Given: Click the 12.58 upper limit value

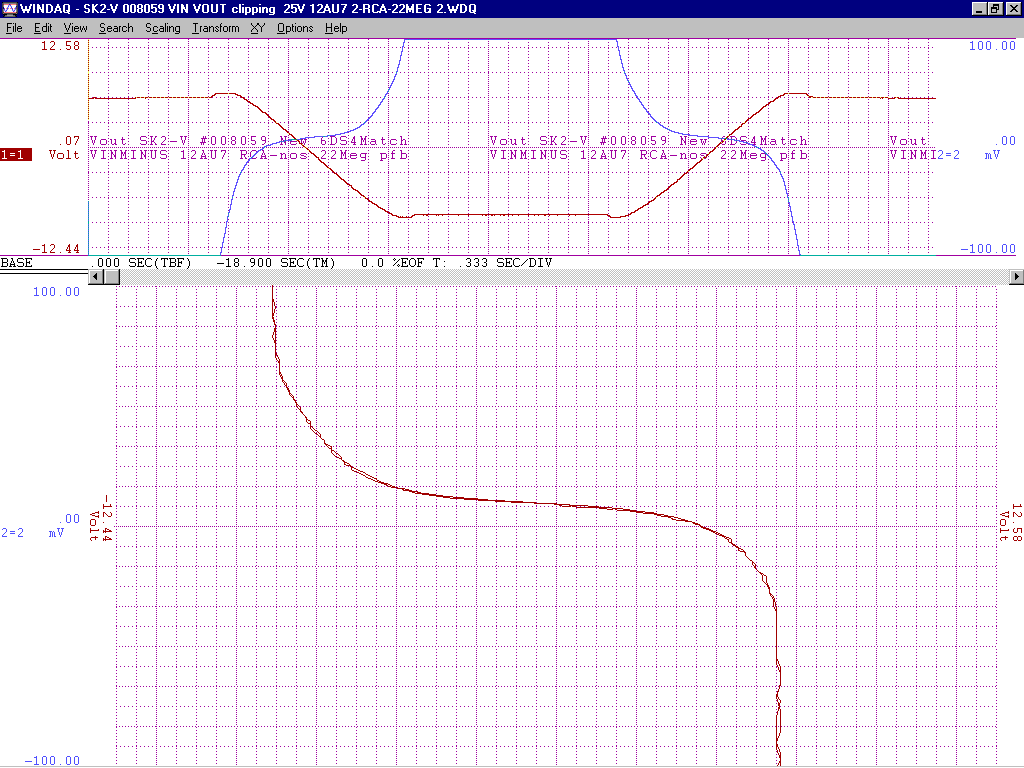Looking at the screenshot, I should click(62, 46).
